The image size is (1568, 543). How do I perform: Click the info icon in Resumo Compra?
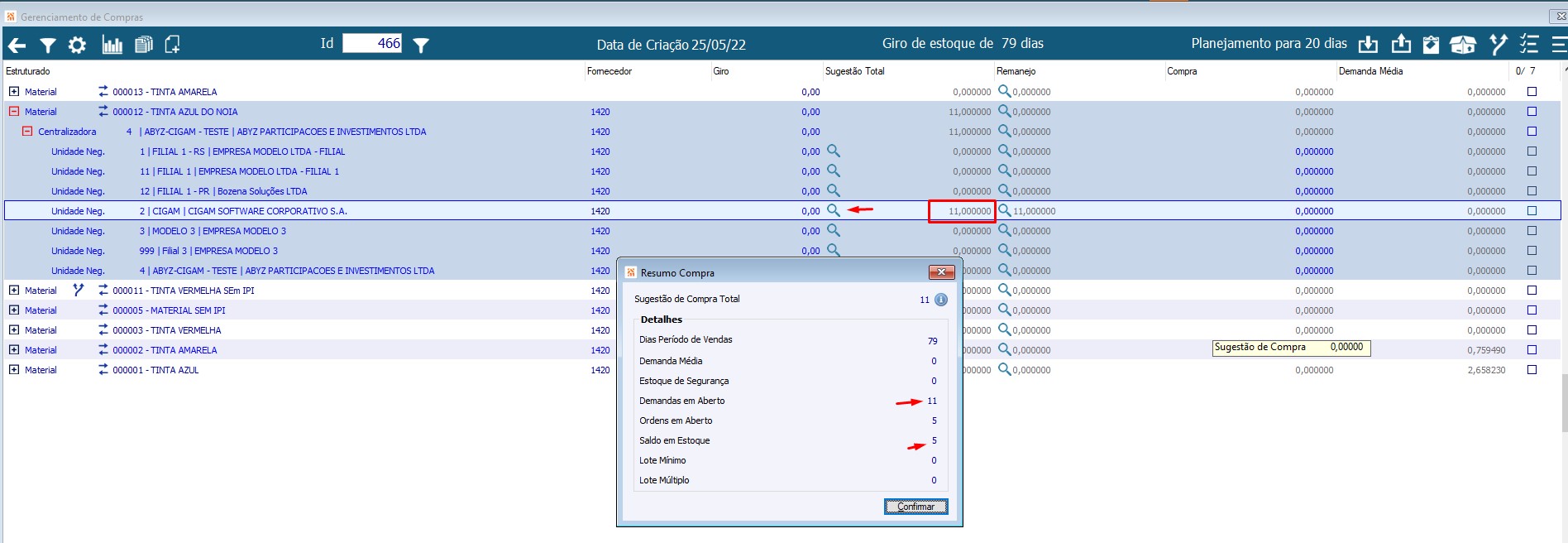point(941,300)
